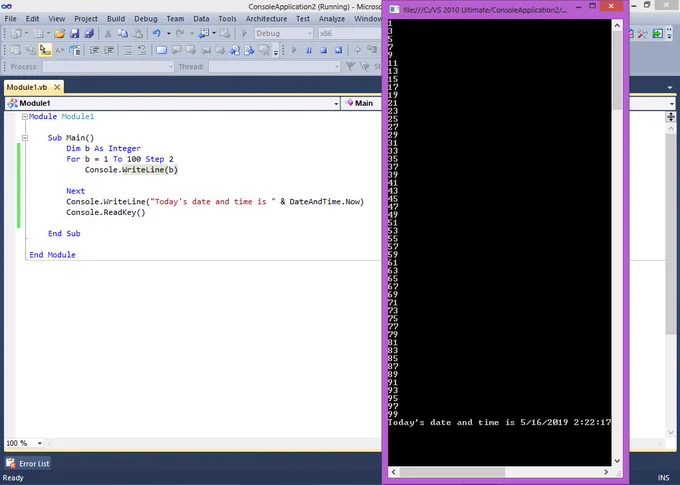Viewport: 680px width, 485px height.
Task: Click the Comment Out Selected Lines icon
Action: tap(128, 50)
